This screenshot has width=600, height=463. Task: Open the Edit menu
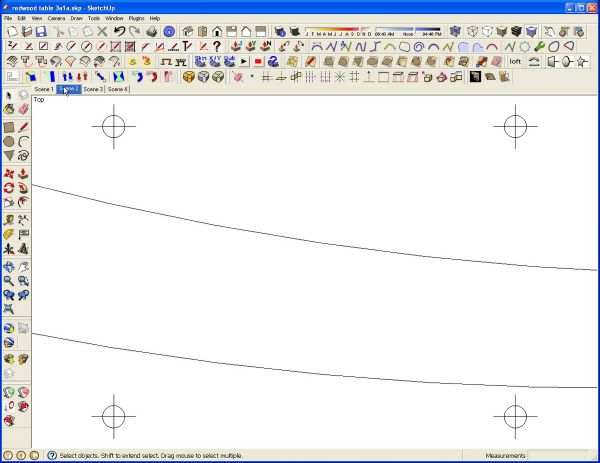pyautogui.click(x=21, y=18)
